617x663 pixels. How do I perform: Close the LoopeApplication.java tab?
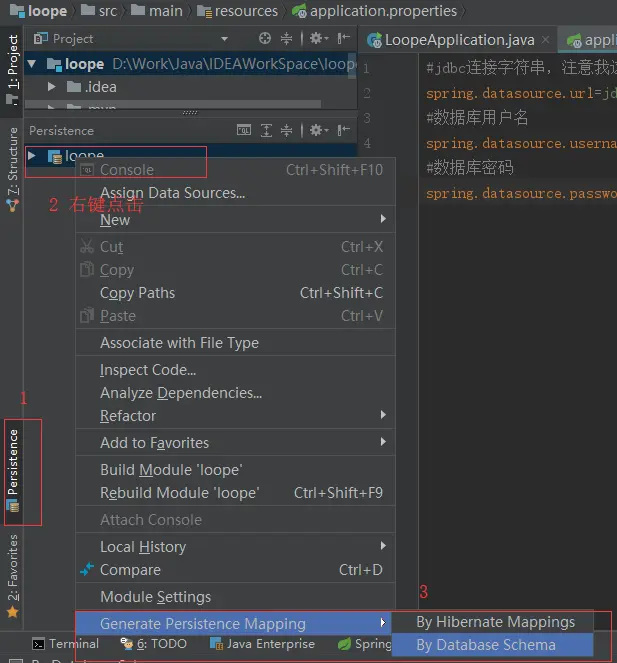pos(546,39)
